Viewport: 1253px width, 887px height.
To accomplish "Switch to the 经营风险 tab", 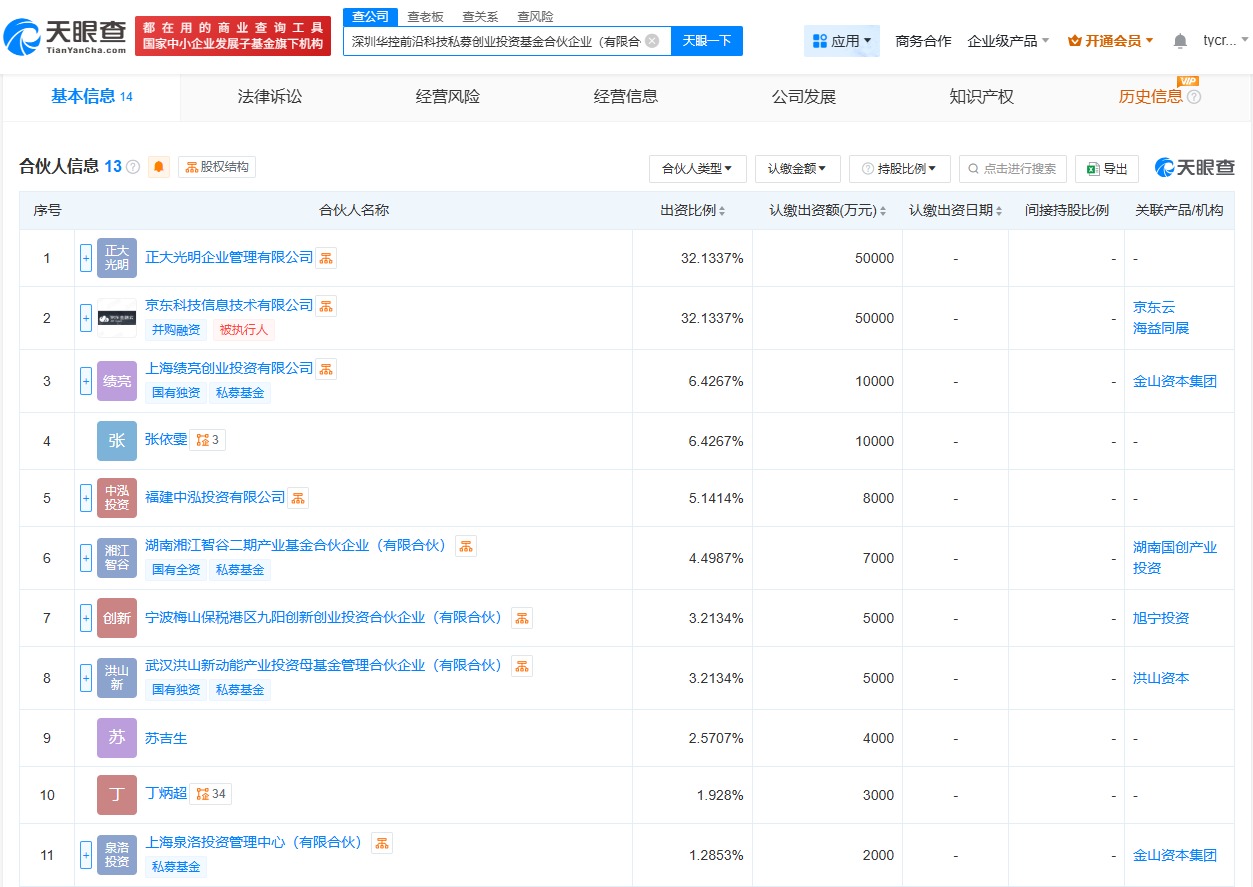I will tap(448, 97).
